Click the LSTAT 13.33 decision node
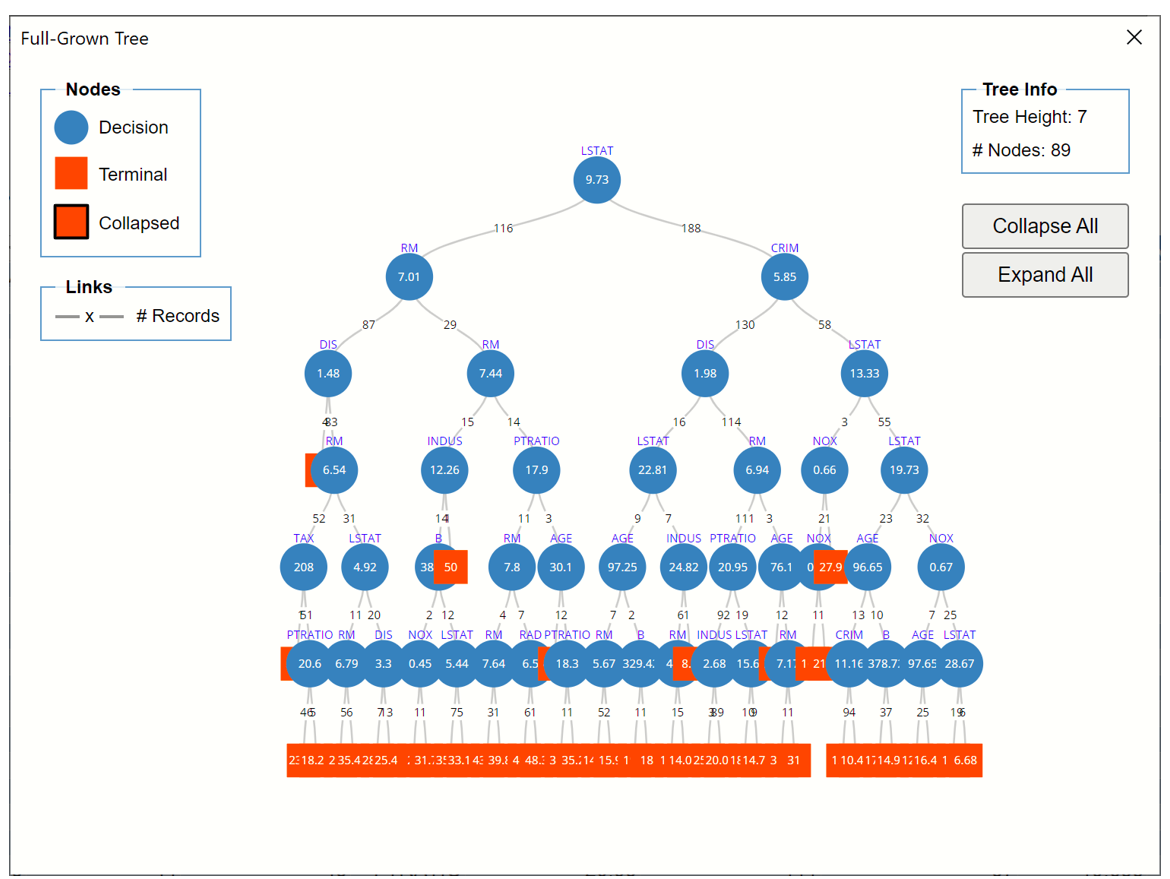 point(864,374)
